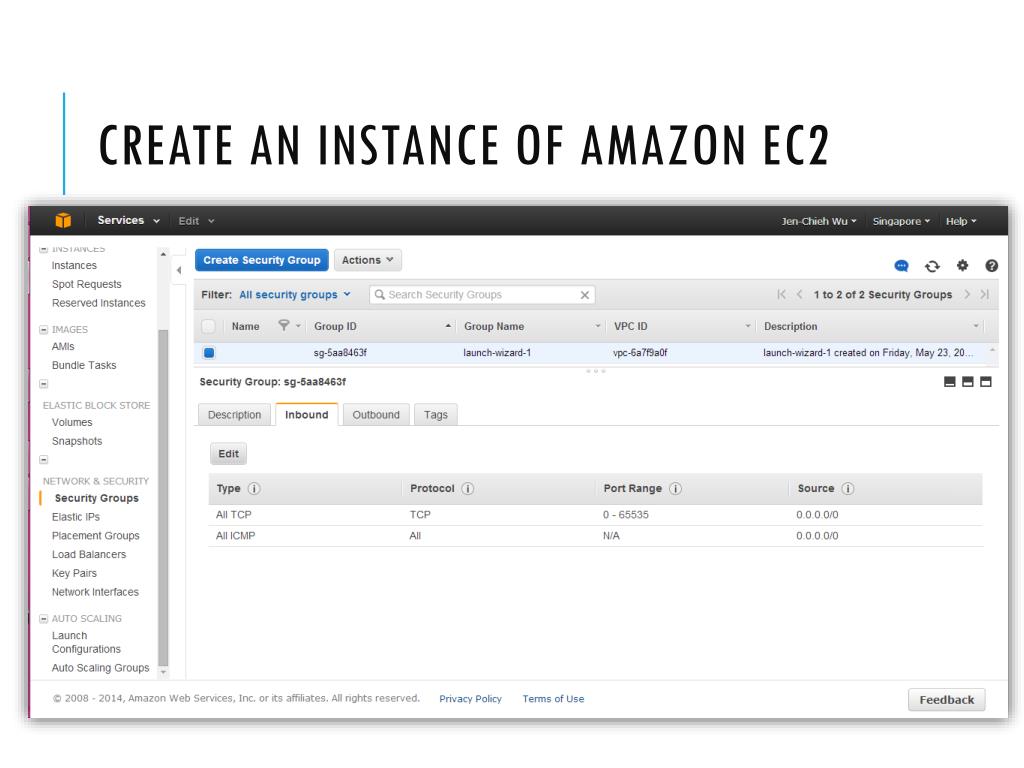Maximize details pane with last layout icon

pos(986,382)
